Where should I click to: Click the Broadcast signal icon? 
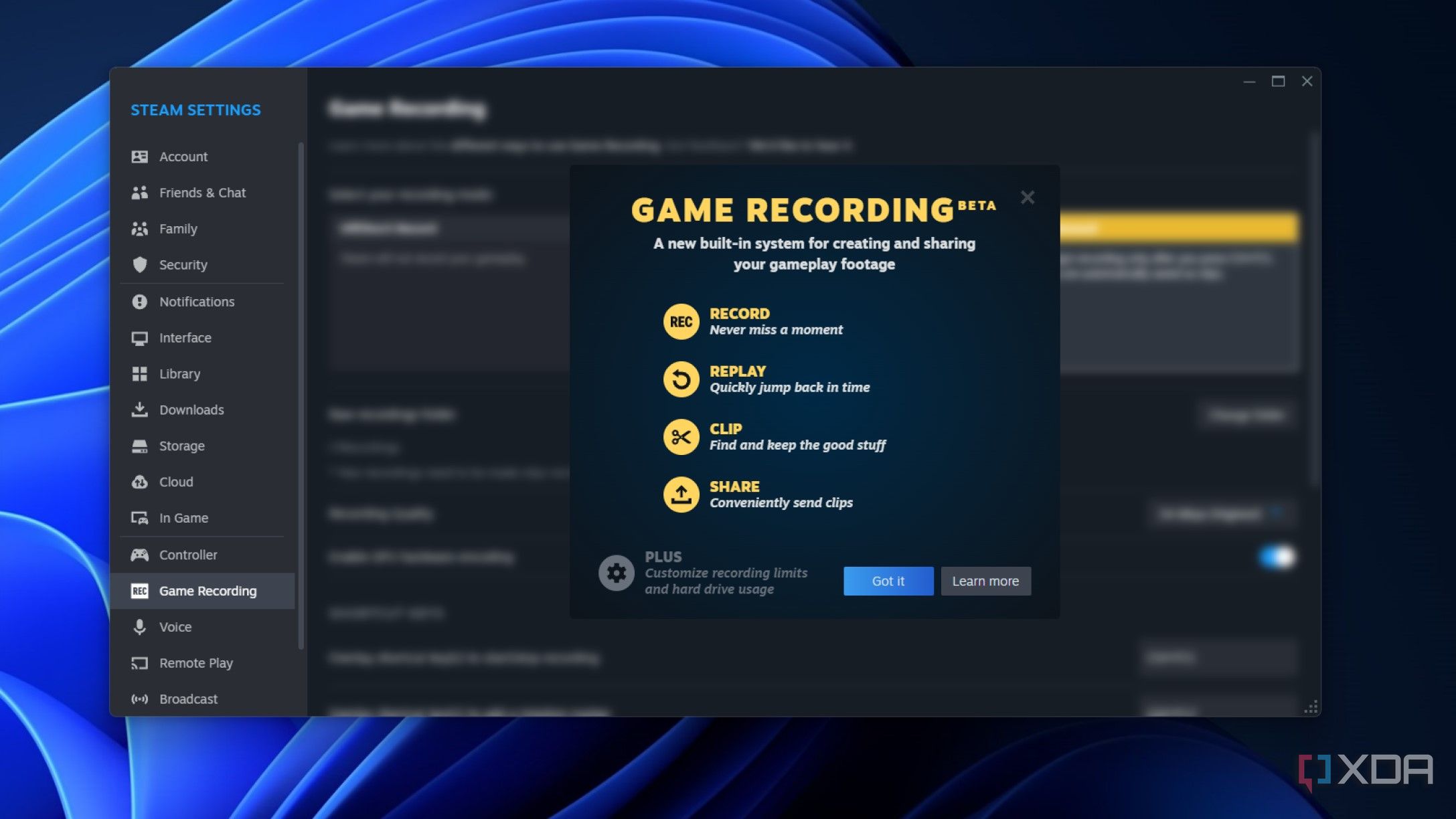(x=141, y=699)
